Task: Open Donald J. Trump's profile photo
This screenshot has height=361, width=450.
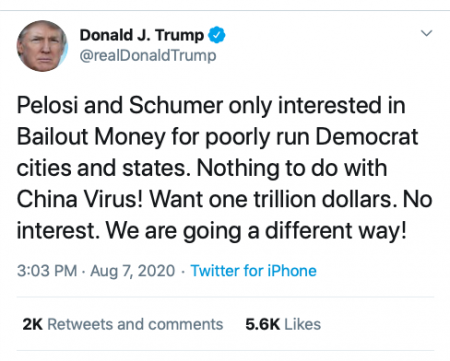Action: click(42, 46)
